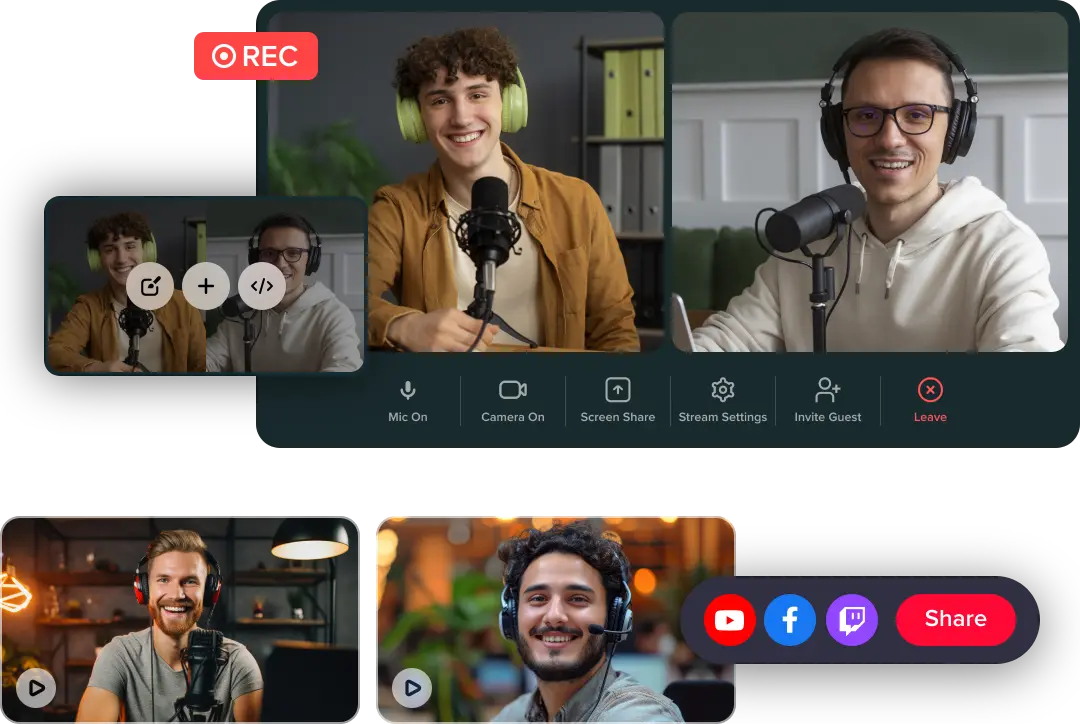Click the embed code icon on the thumbnail
Image resolution: width=1080 pixels, height=724 pixels.
(261, 286)
